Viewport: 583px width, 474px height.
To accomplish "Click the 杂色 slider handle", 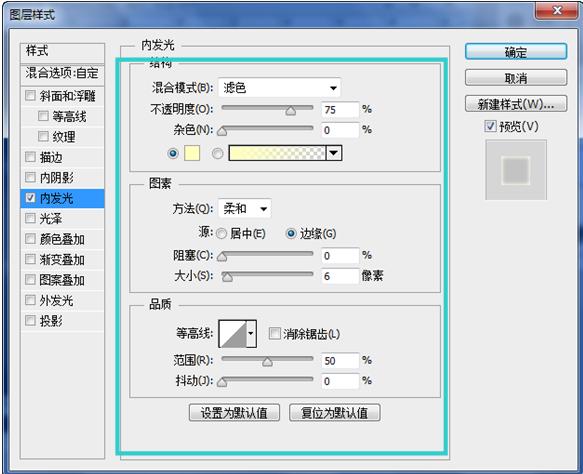I will point(222,131).
